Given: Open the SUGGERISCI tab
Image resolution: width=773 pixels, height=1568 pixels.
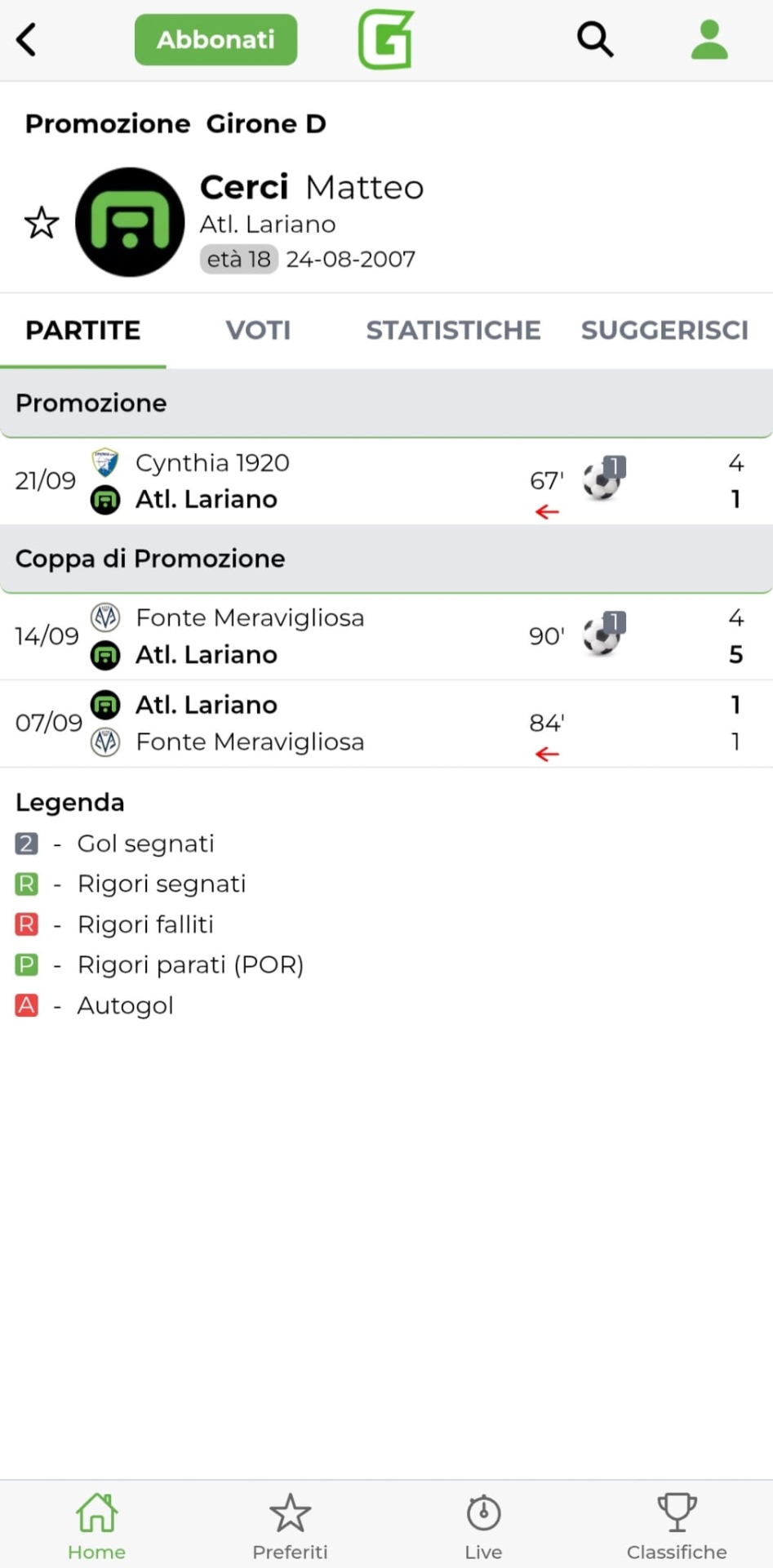Looking at the screenshot, I should point(664,330).
